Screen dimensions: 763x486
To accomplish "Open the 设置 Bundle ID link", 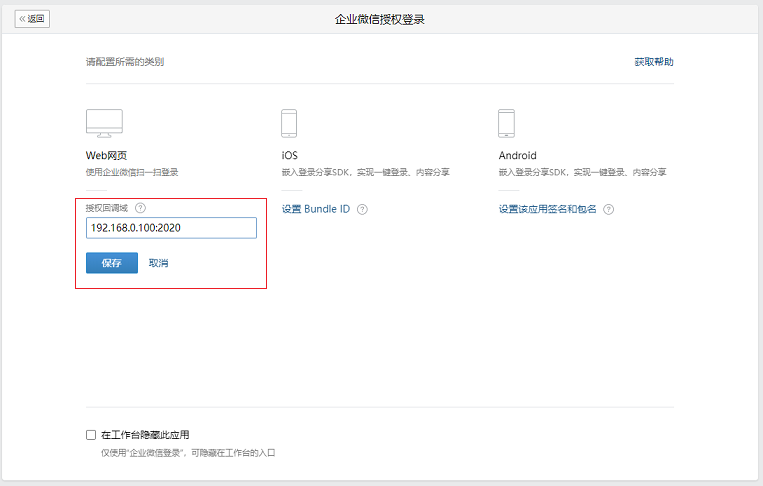I will (316, 210).
